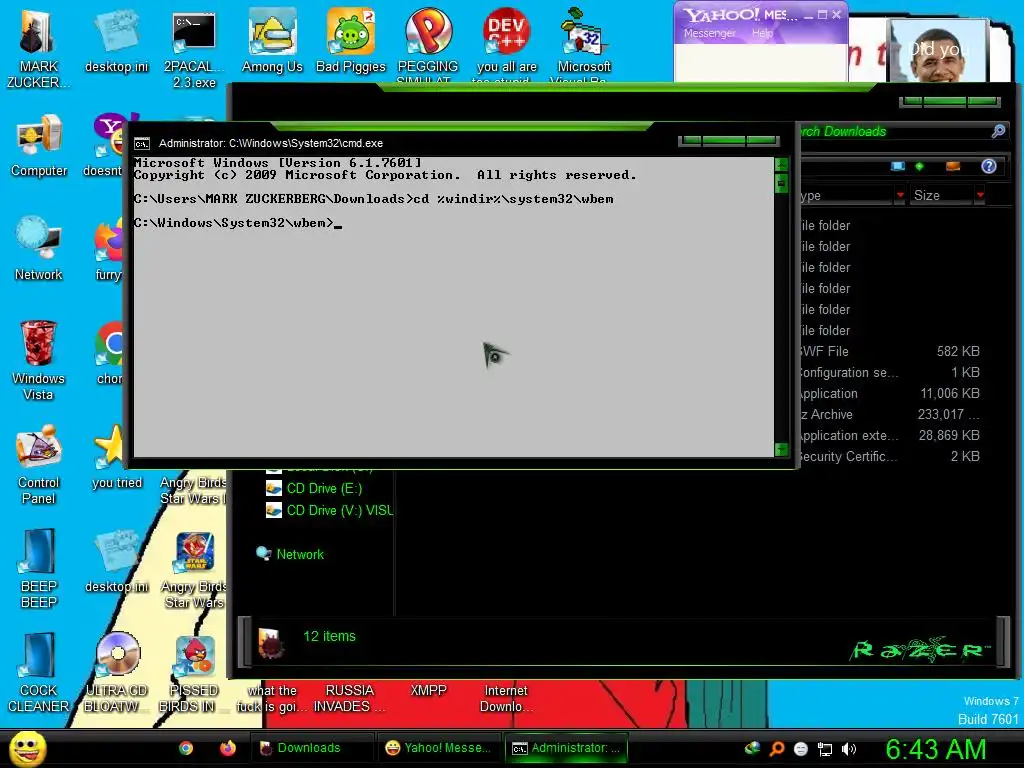The image size is (1024, 768).
Task: Click the Obama avatar in Yahoo Messenger
Action: point(937,51)
